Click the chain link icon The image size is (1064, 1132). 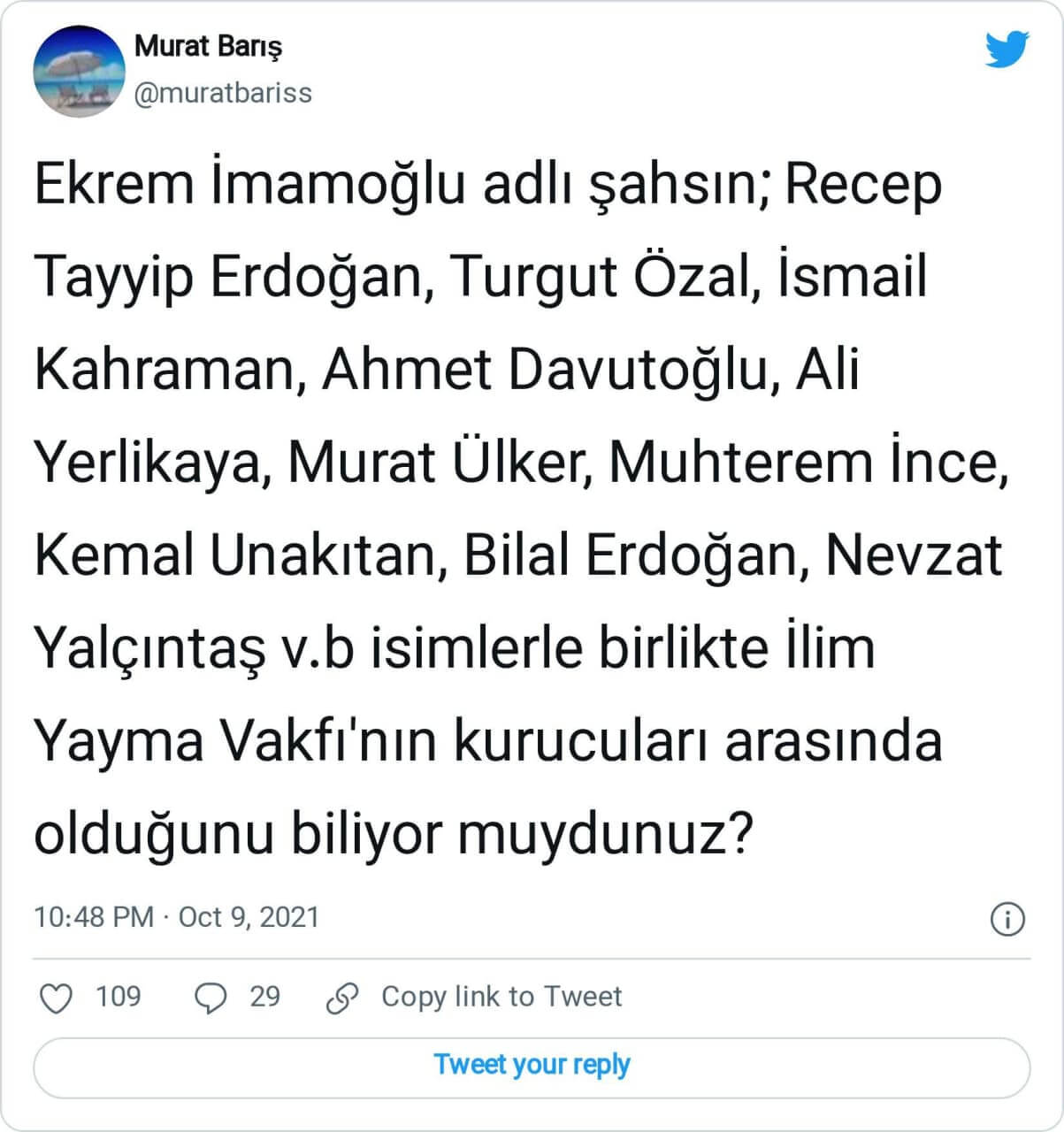[342, 998]
